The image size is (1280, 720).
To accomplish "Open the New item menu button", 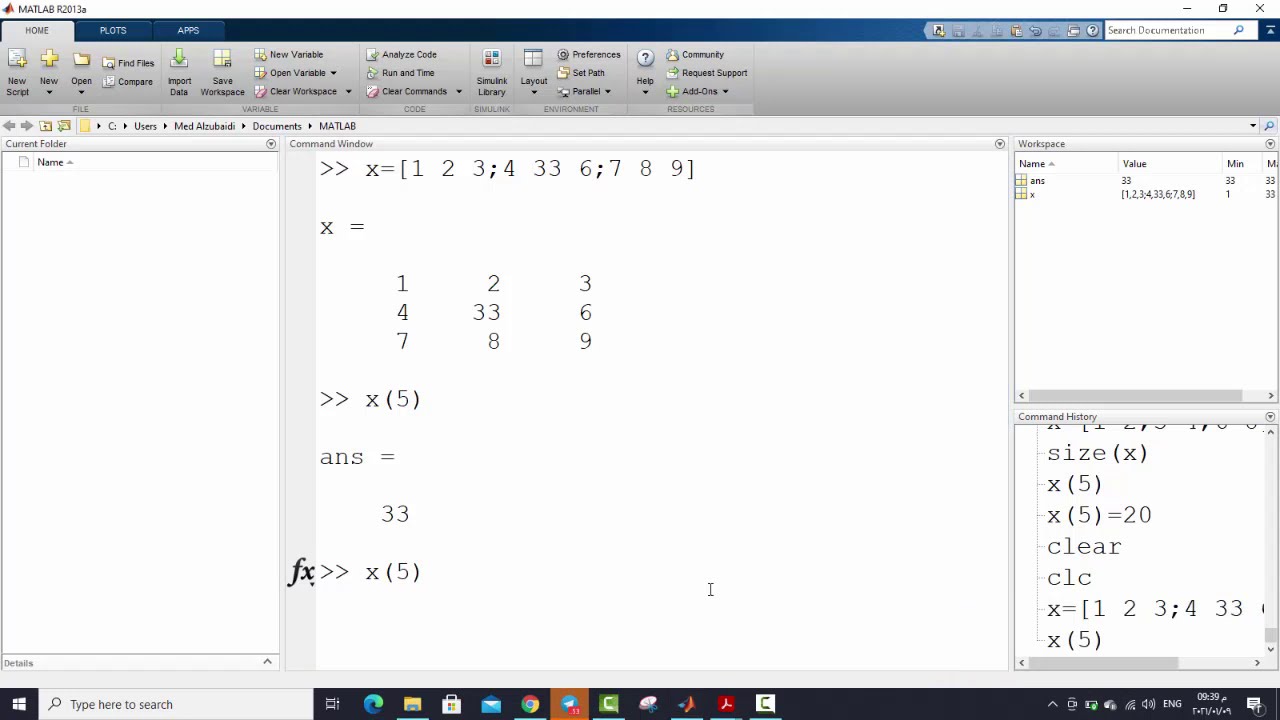I will [x=48, y=72].
